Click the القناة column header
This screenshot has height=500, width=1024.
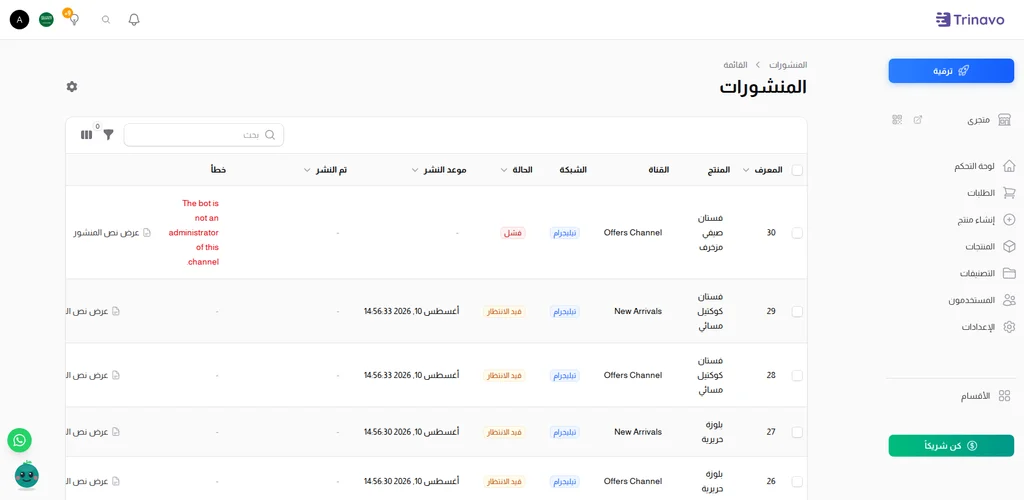tap(658, 170)
